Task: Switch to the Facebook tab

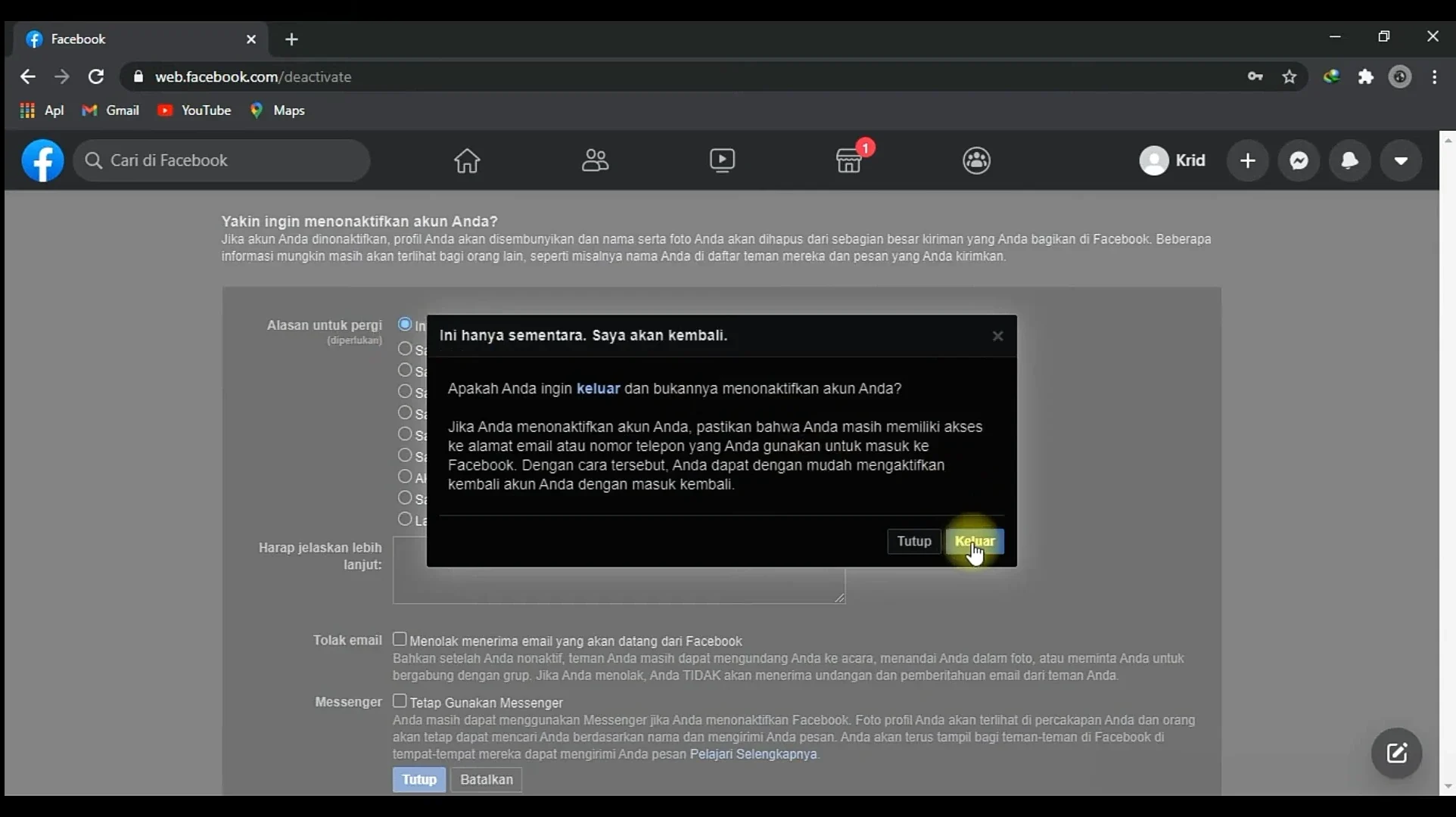Action: coord(140,39)
